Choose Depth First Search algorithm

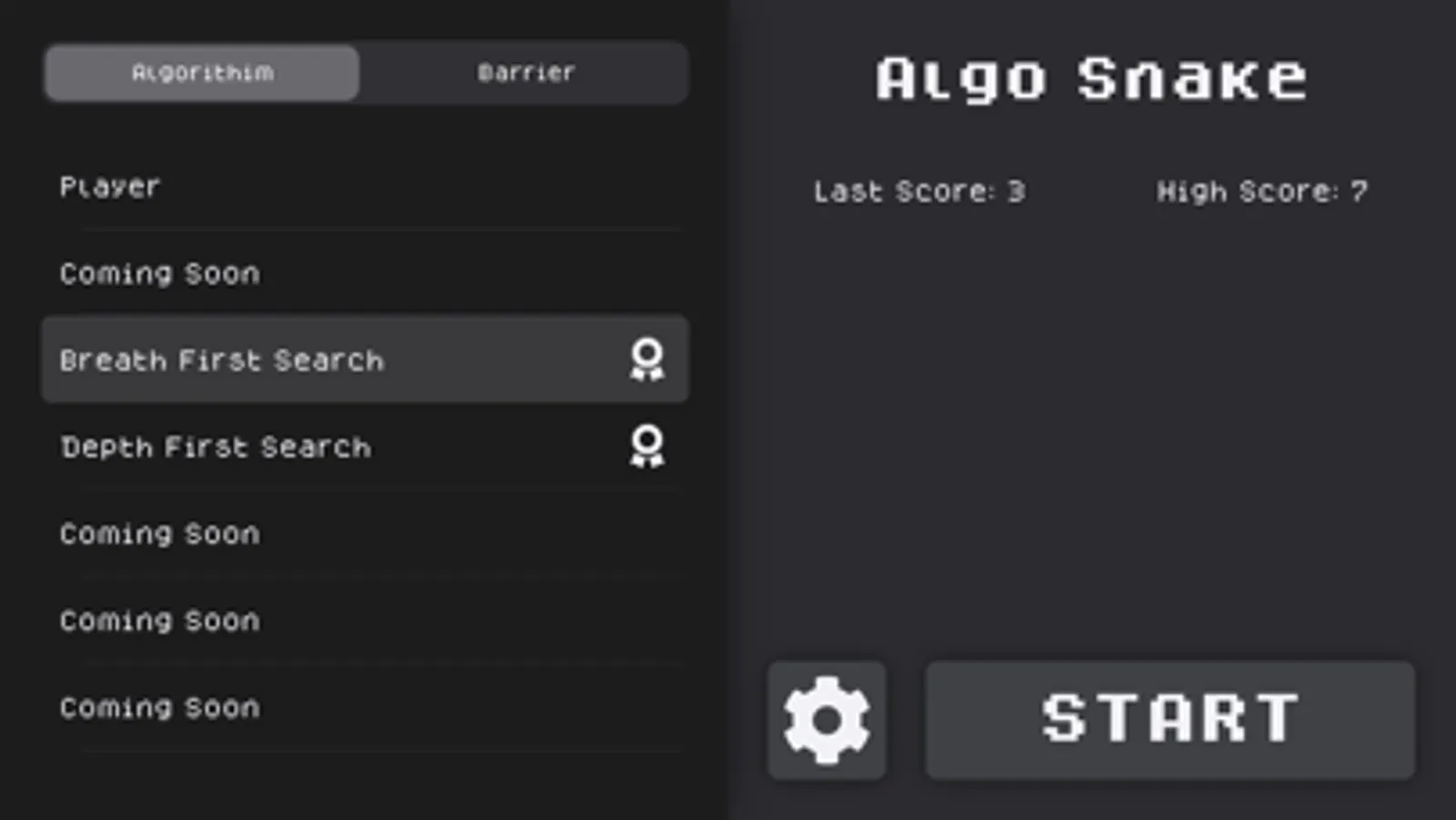(x=364, y=446)
